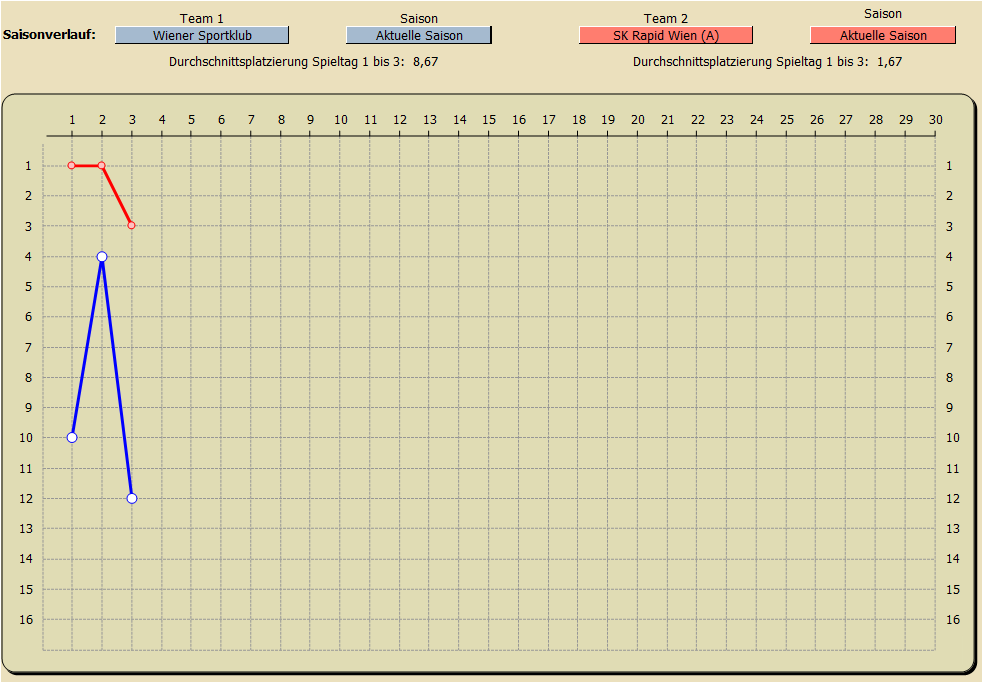This screenshot has width=983, height=683.
Task: Click matchday 15 on the top axis
Action: pyautogui.click(x=489, y=119)
